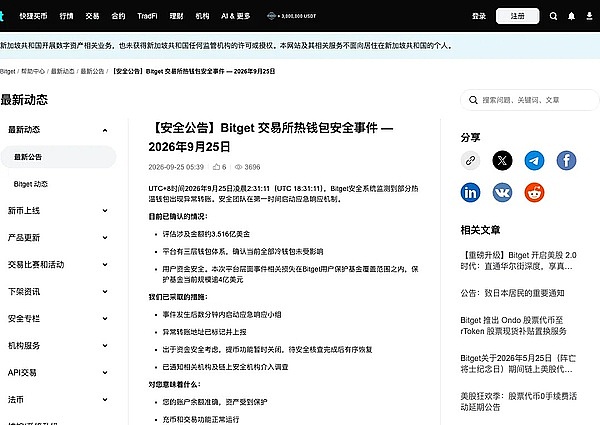The image size is (600, 425).
Task: Click the 注册 register button
Action: click(x=517, y=16)
